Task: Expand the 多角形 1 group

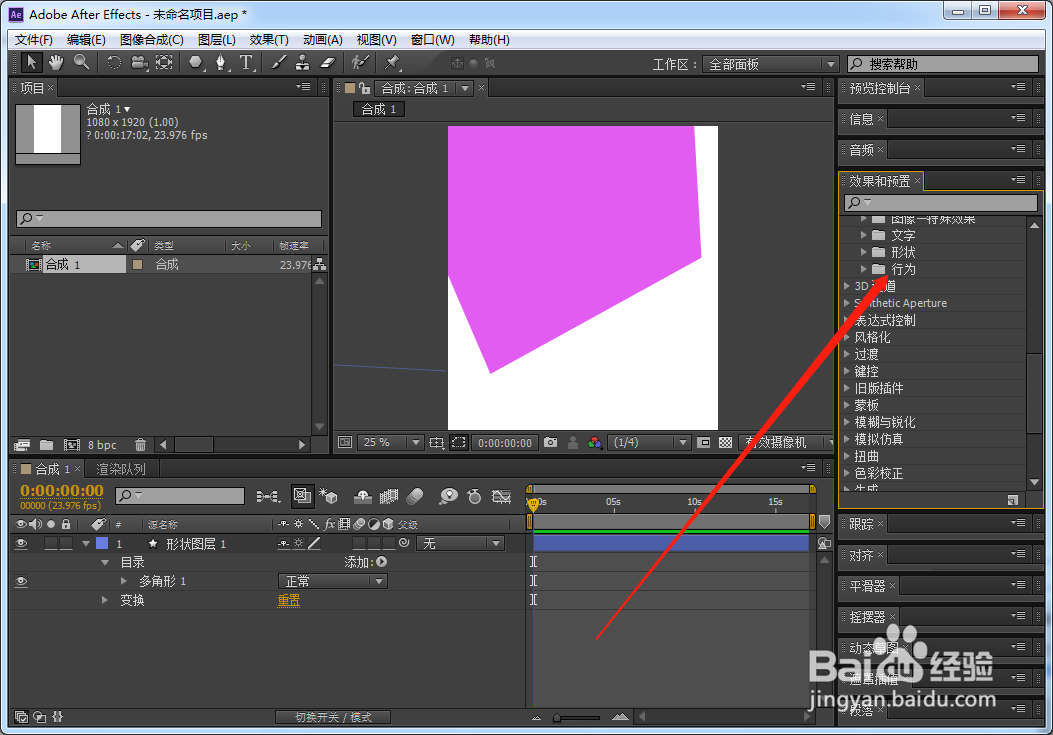Action: click(124, 580)
